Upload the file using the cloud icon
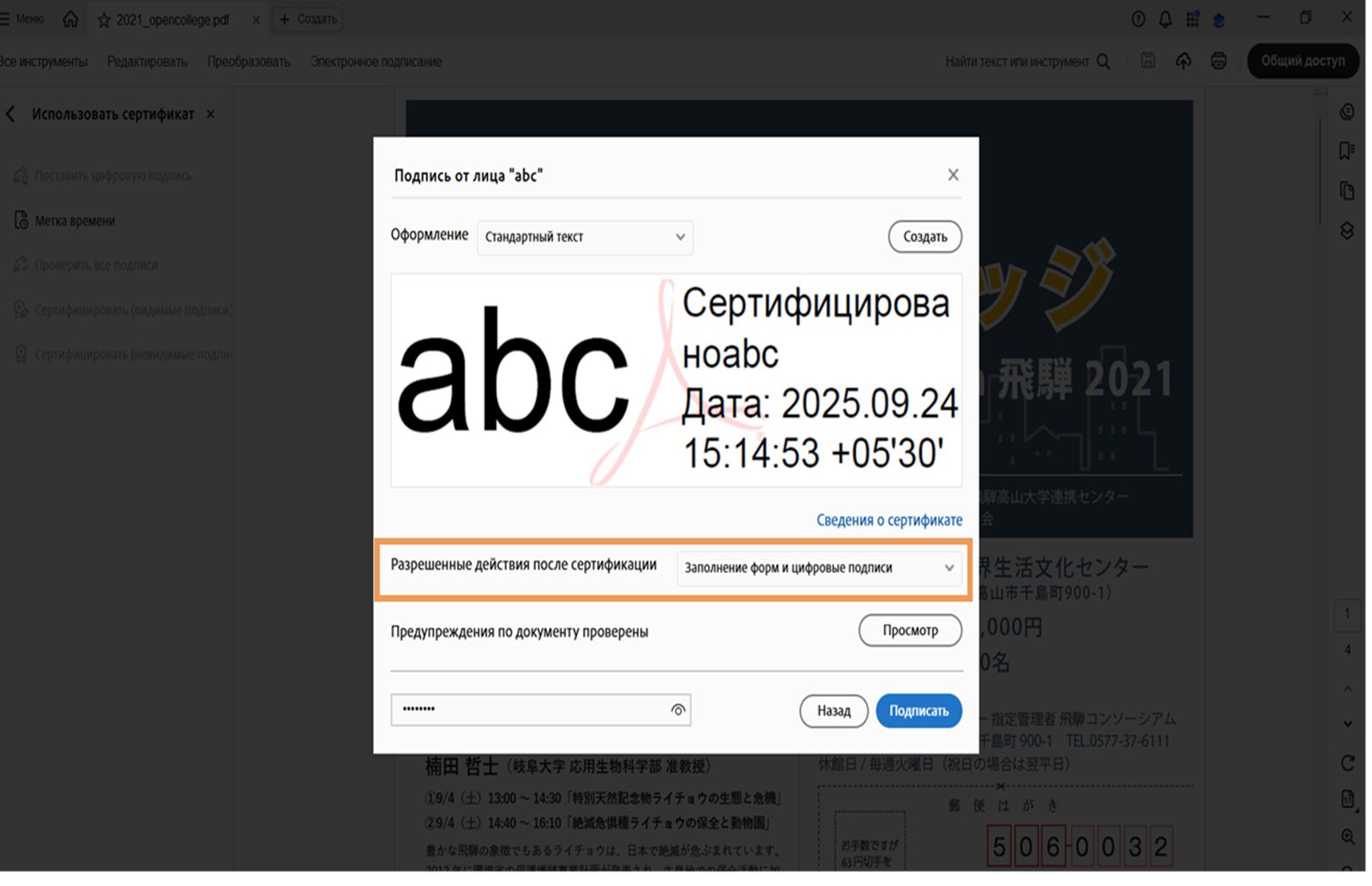The height and width of the screenshot is (886, 1372). pyautogui.click(x=1183, y=61)
